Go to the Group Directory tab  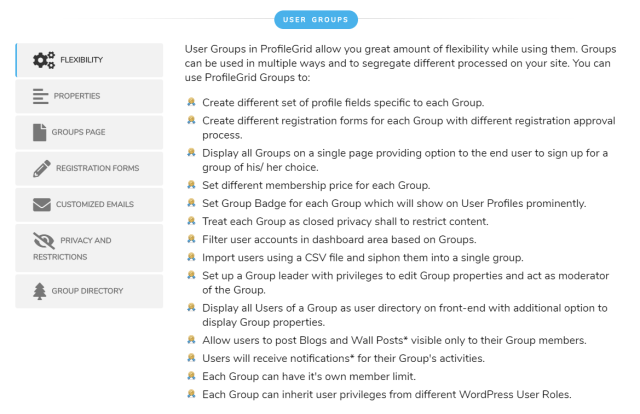89,291
